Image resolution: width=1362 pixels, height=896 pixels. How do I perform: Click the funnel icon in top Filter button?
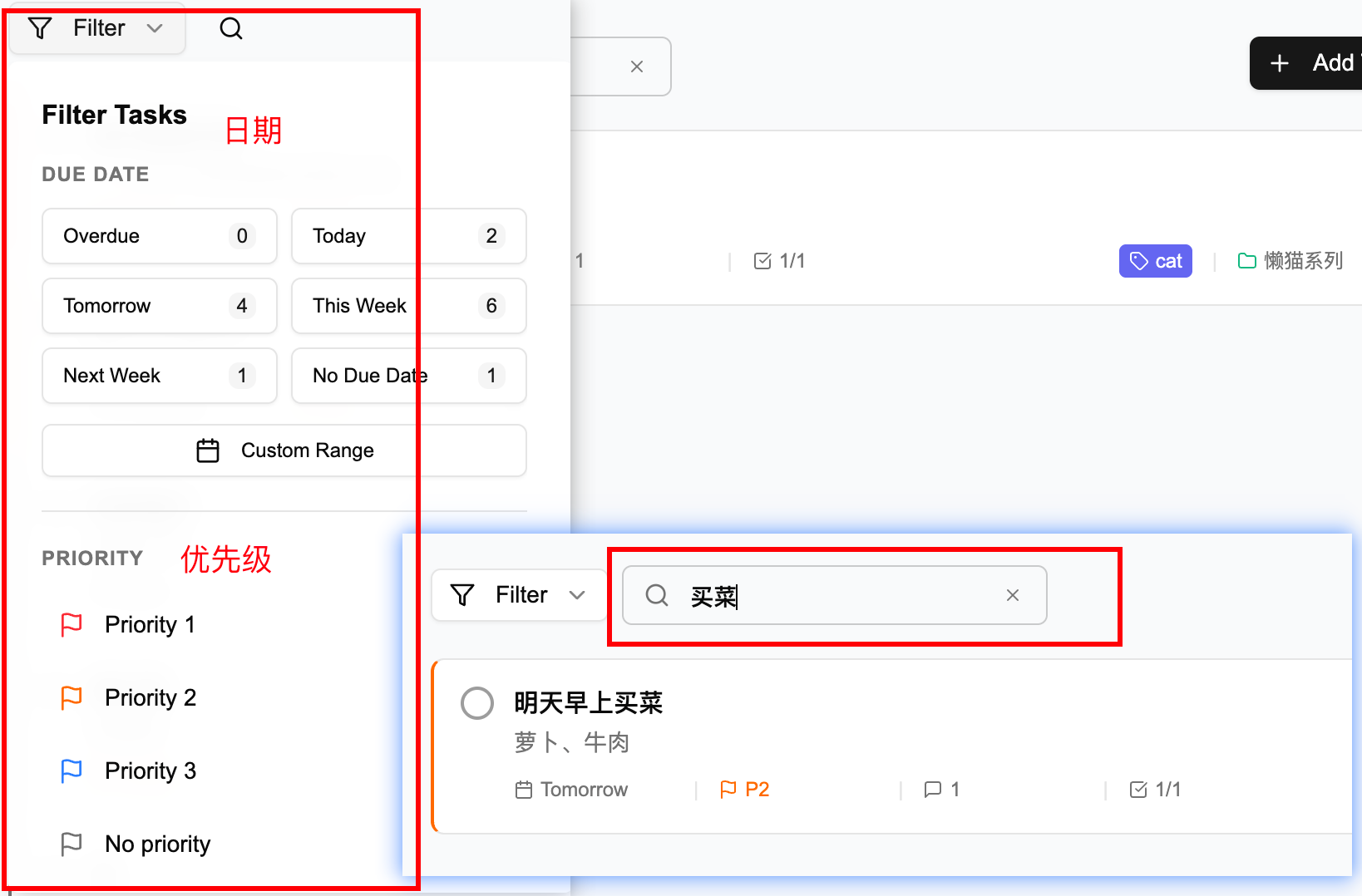point(40,28)
